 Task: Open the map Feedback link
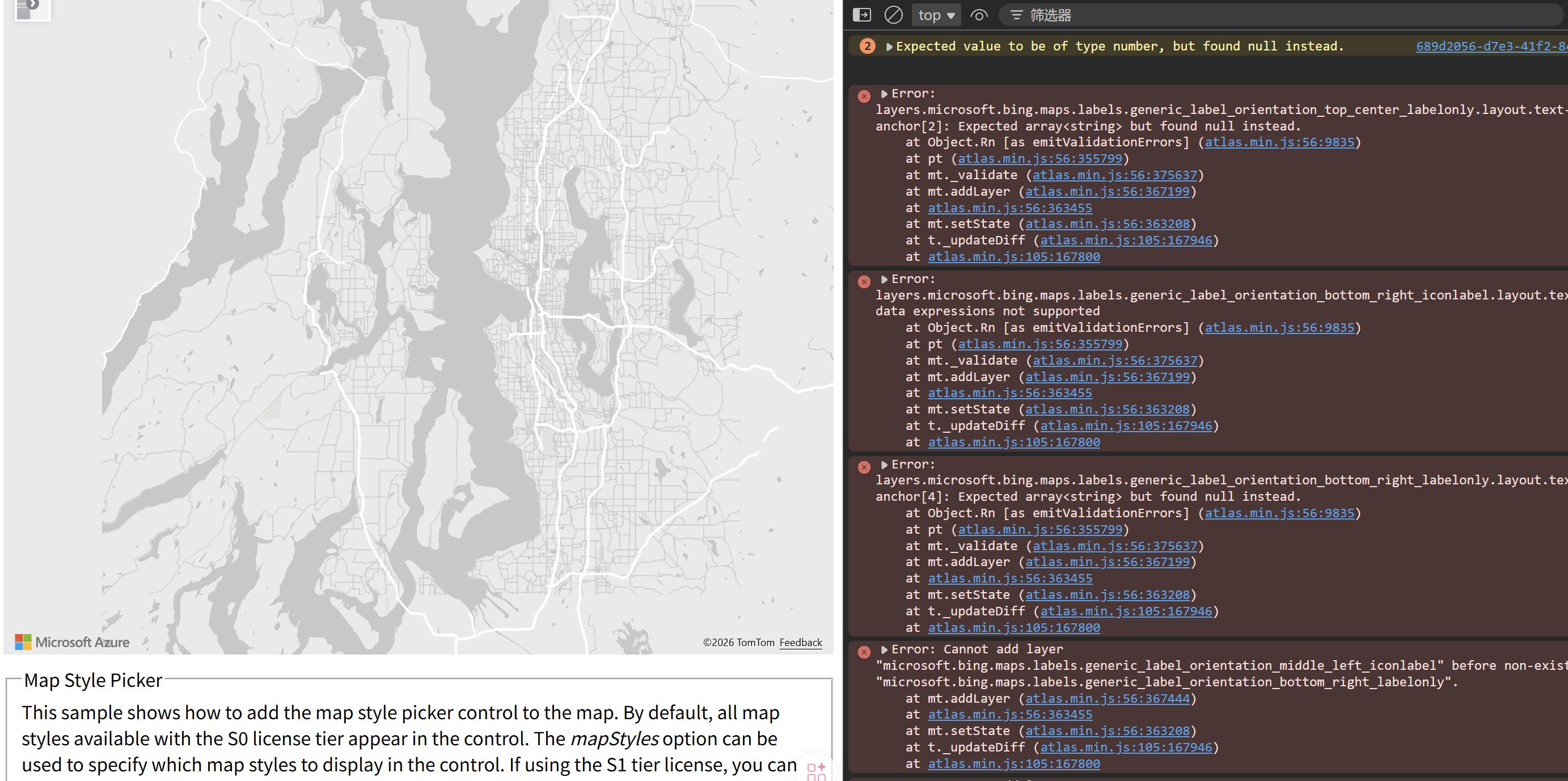click(x=800, y=642)
